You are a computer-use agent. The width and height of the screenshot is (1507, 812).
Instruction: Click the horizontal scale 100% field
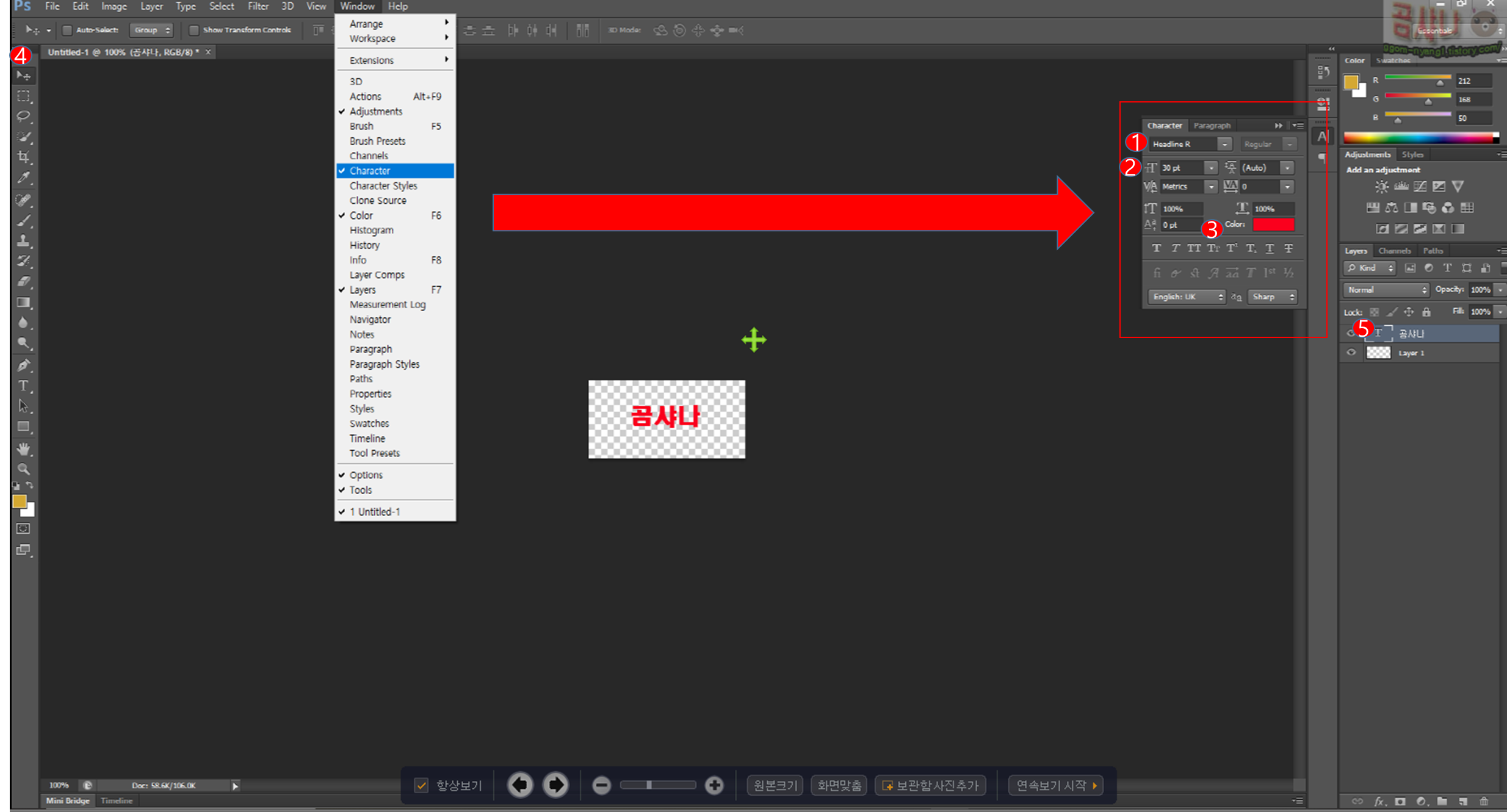(1273, 209)
